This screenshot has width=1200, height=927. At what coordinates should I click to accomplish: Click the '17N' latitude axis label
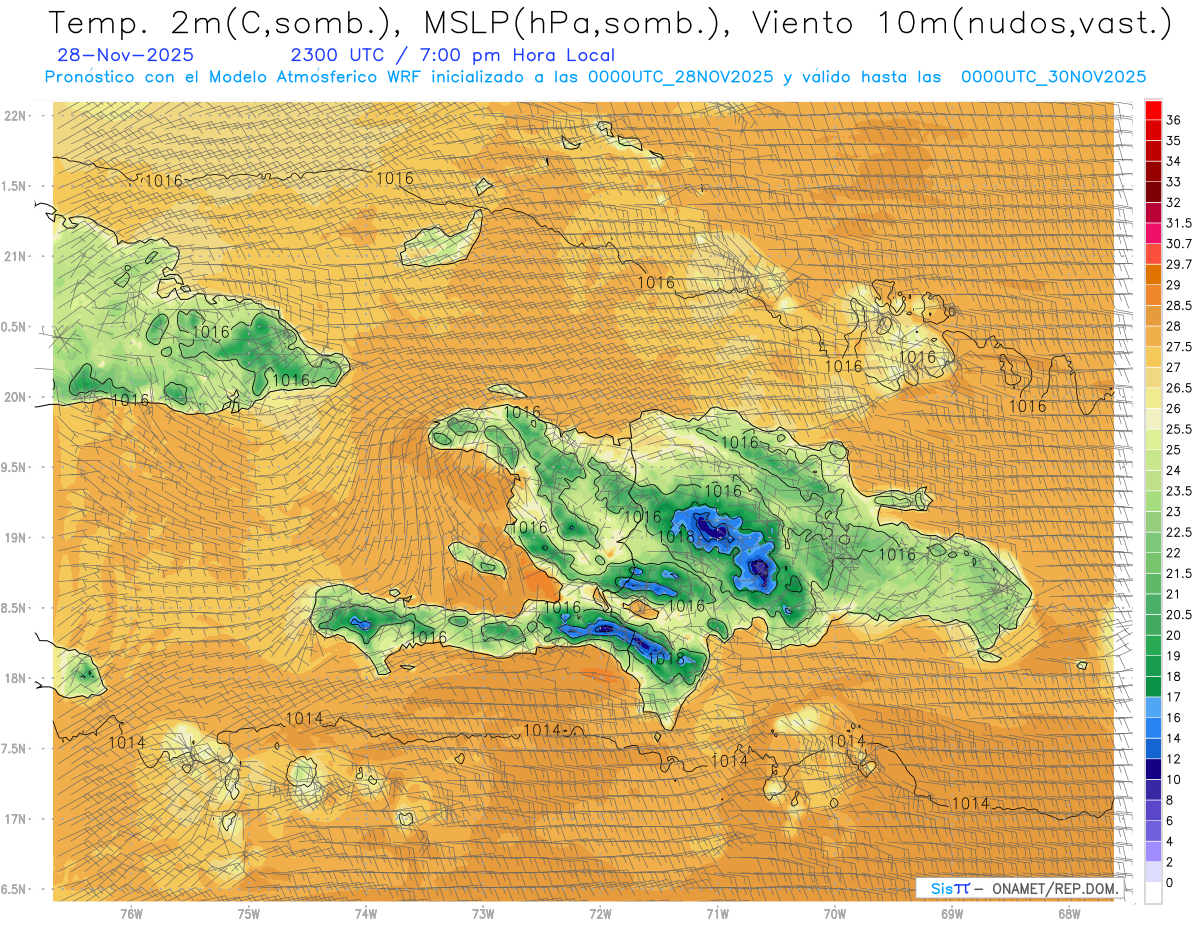(x=15, y=819)
